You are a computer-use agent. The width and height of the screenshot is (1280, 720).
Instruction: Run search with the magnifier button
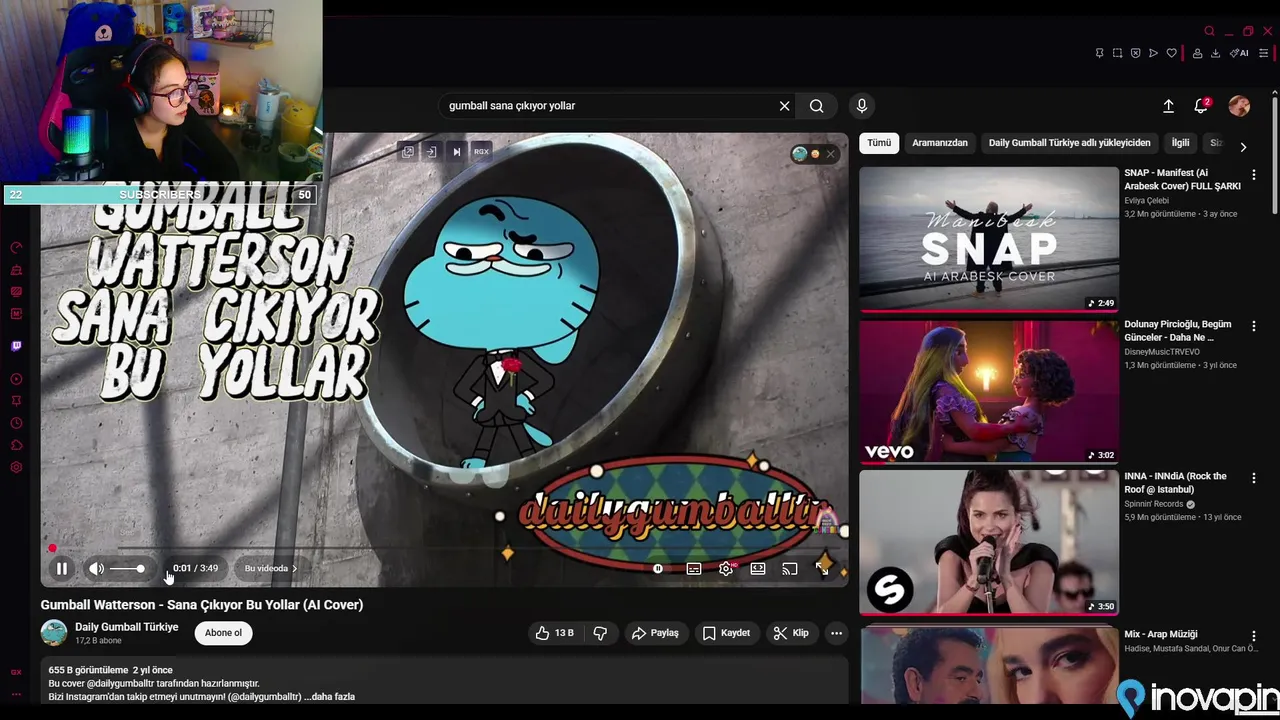point(817,106)
